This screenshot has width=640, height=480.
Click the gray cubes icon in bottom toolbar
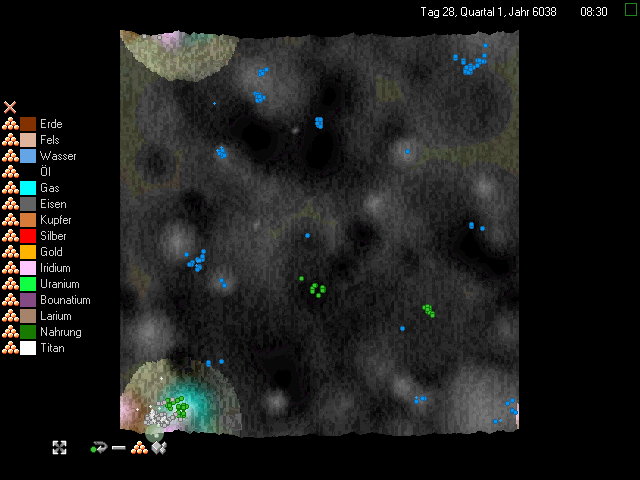pos(157,447)
